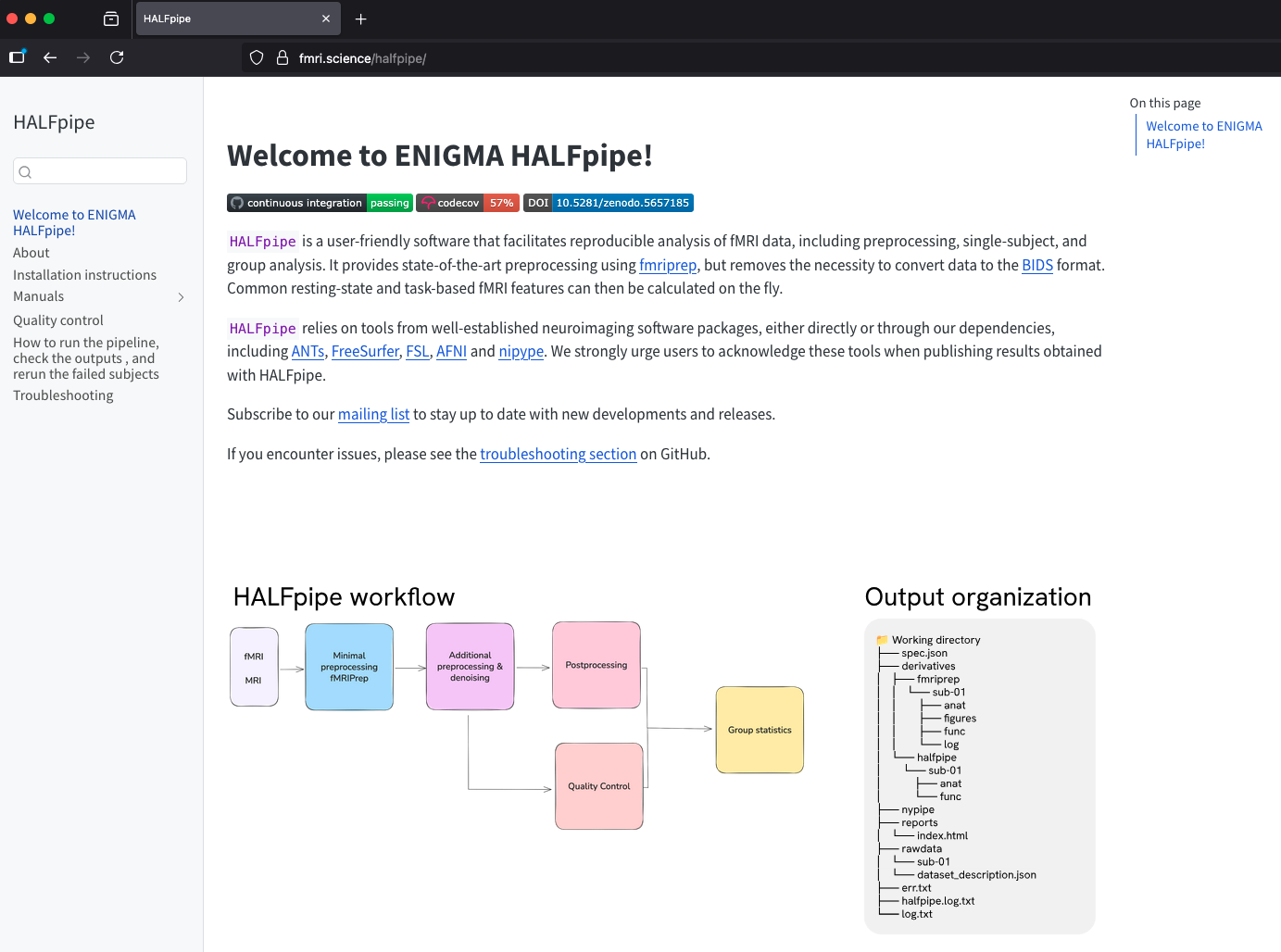This screenshot has width=1281, height=952.
Task: Click the forward navigation arrow
Action: (x=82, y=57)
